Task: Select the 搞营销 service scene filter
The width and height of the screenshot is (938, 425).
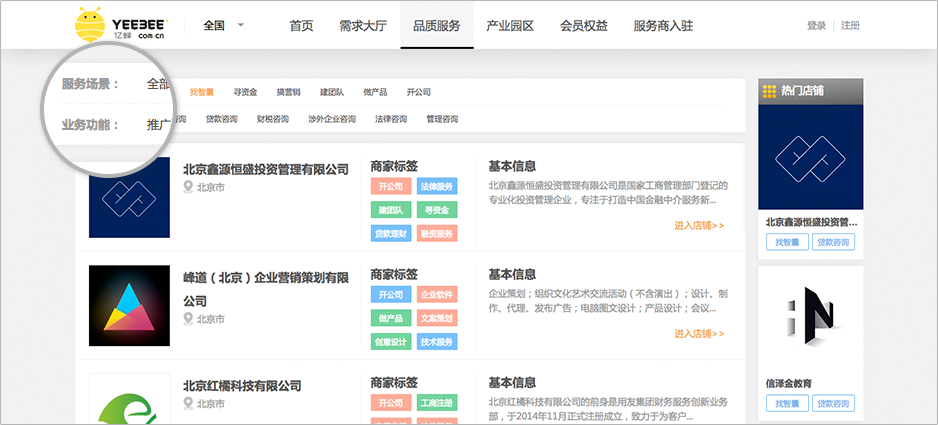Action: point(288,92)
